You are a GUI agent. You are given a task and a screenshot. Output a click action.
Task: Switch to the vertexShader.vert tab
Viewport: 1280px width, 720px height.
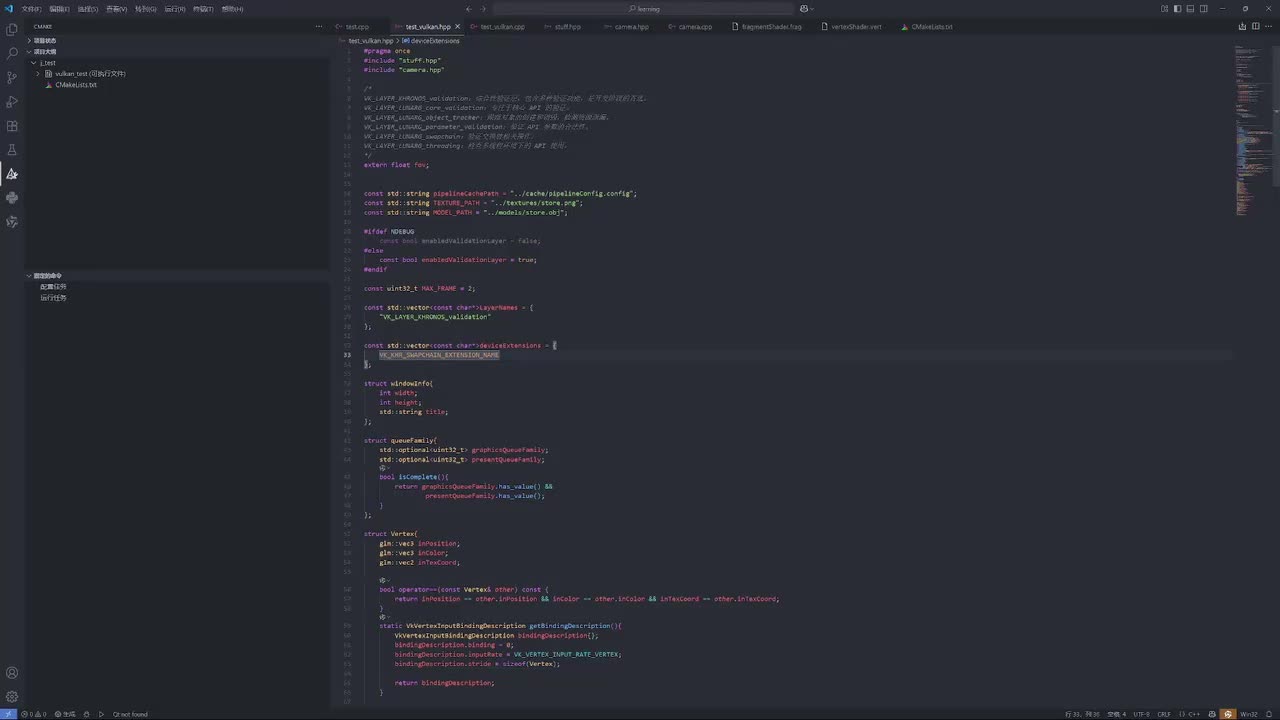coord(856,27)
